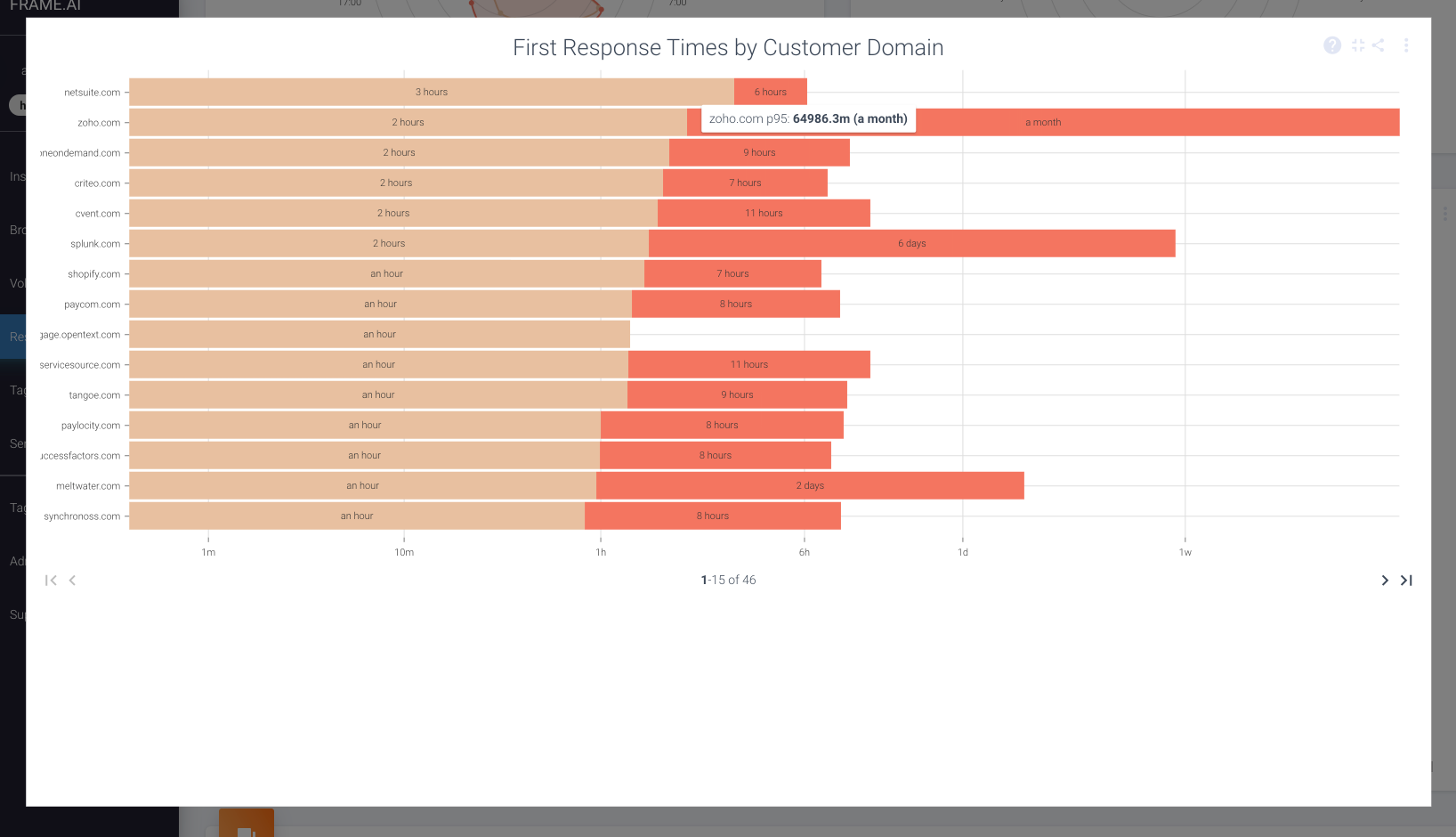
Task: Select netsuite.com's 3 hours median bar
Action: click(432, 92)
